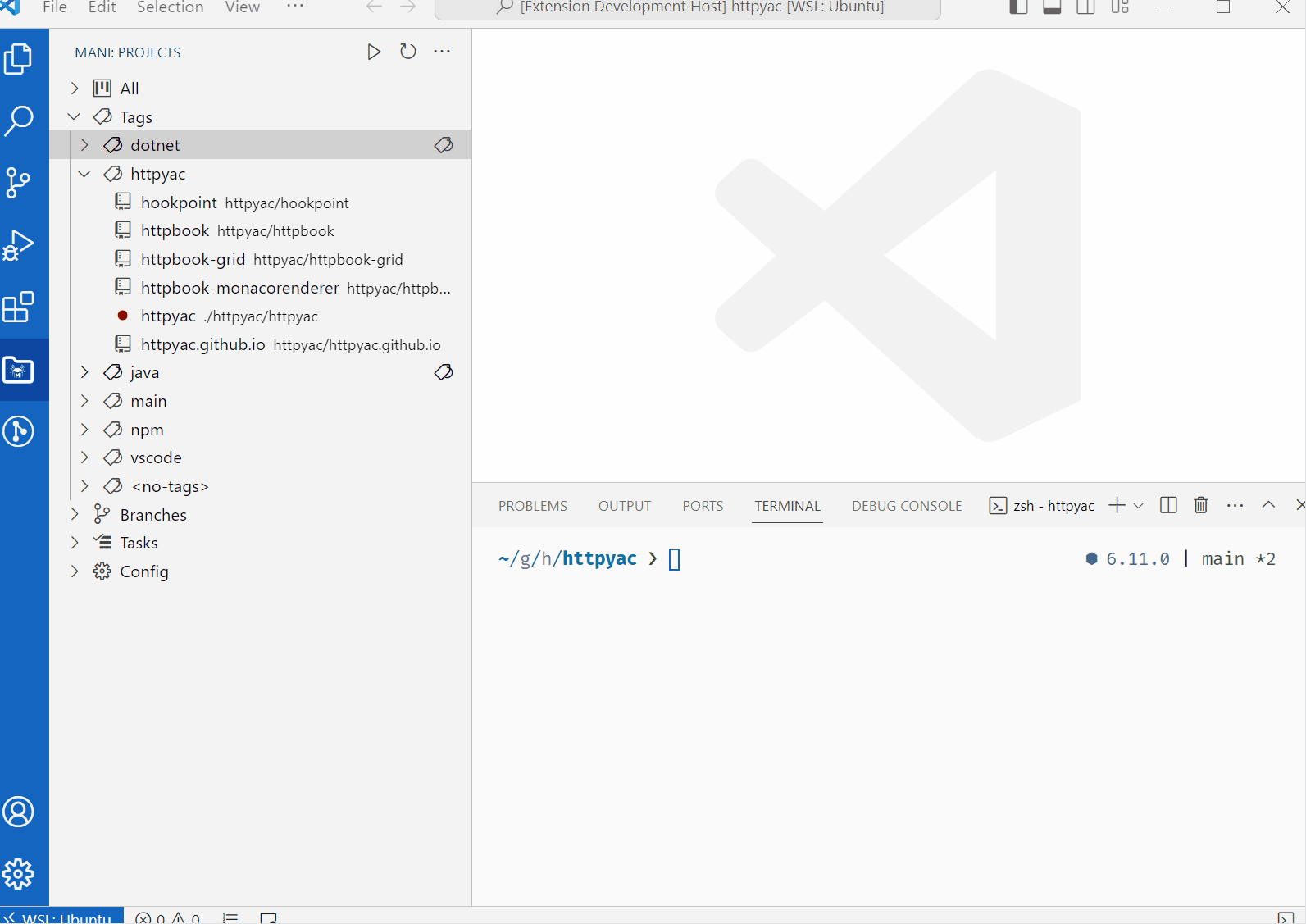Open terminal panel more actions menu
The image size is (1306, 924).
point(1235,505)
